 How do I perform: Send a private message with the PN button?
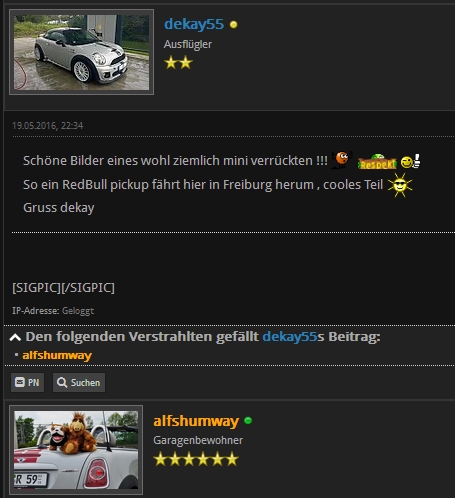click(28, 382)
